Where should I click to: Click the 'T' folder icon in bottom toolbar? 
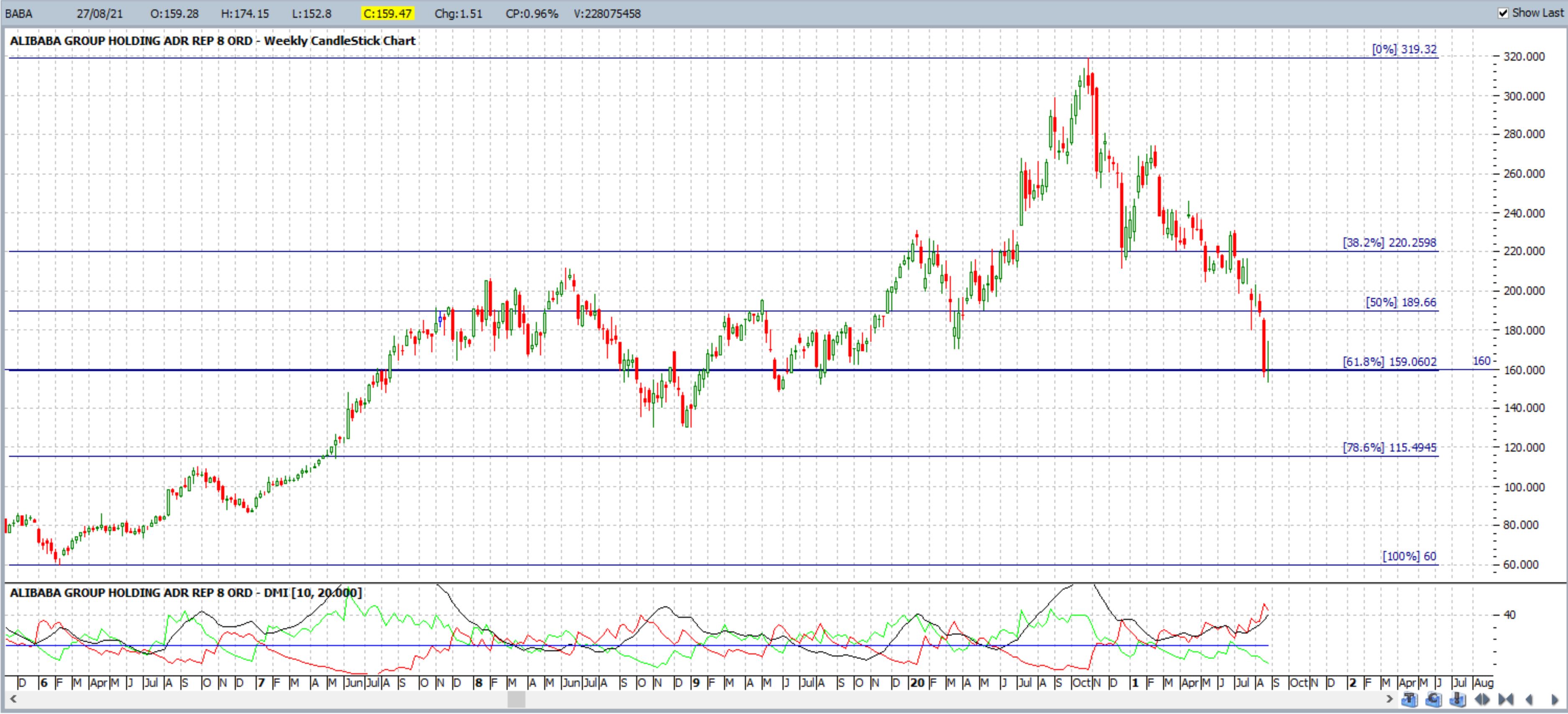click(x=1410, y=699)
